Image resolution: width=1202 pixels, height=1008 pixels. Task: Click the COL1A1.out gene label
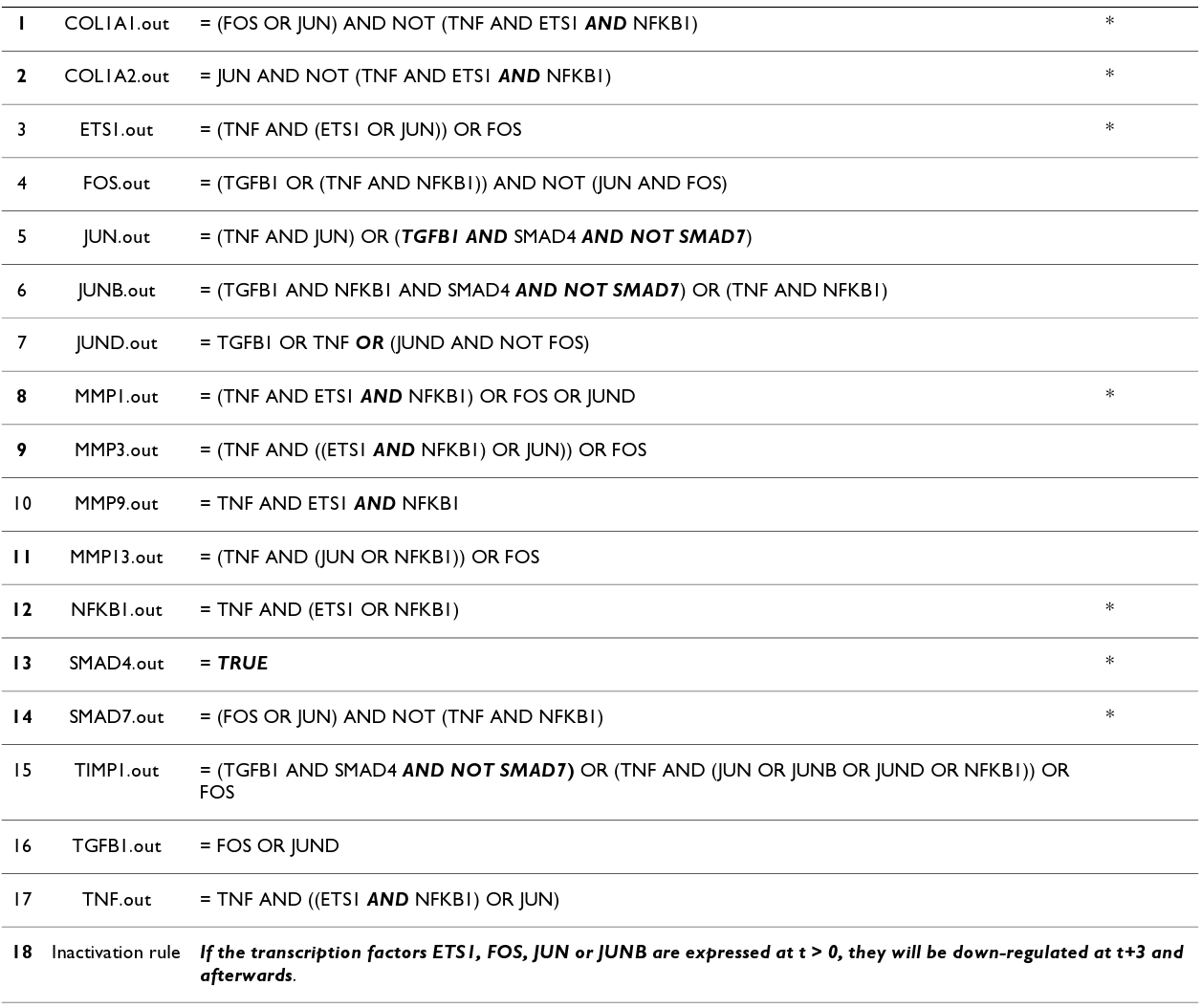pyautogui.click(x=117, y=24)
